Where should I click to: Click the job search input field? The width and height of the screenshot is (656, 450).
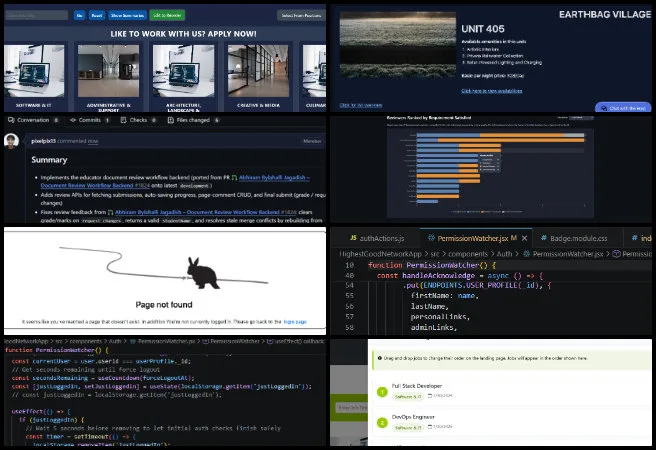(x=37, y=15)
